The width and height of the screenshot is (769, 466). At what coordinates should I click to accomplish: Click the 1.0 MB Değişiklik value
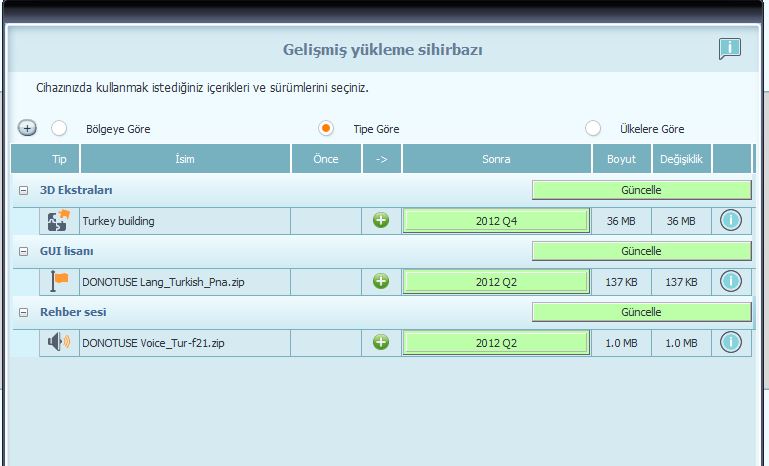pos(681,342)
